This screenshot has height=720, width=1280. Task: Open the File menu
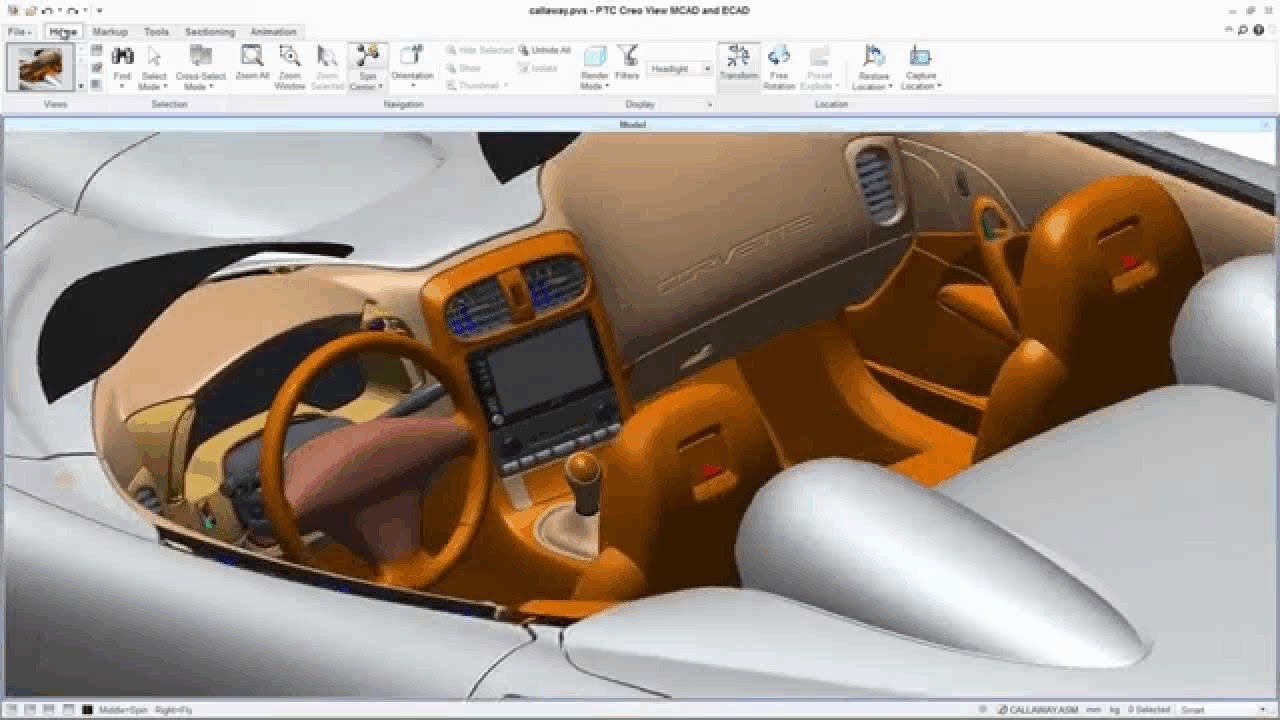[20, 32]
